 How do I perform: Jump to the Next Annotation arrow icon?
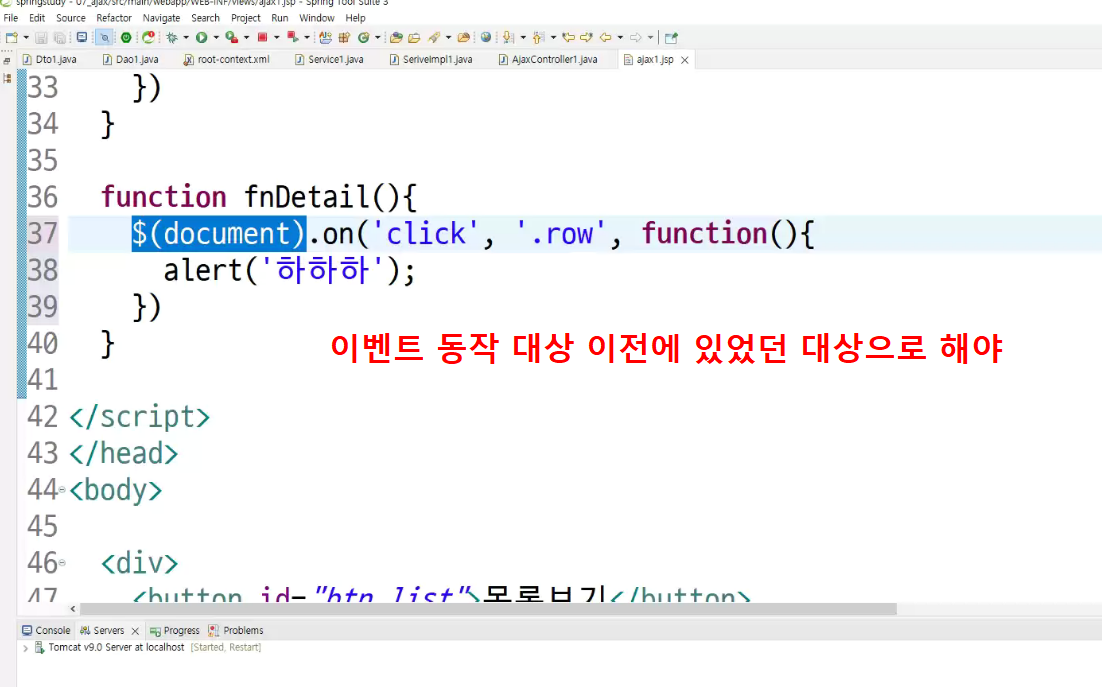(x=508, y=37)
